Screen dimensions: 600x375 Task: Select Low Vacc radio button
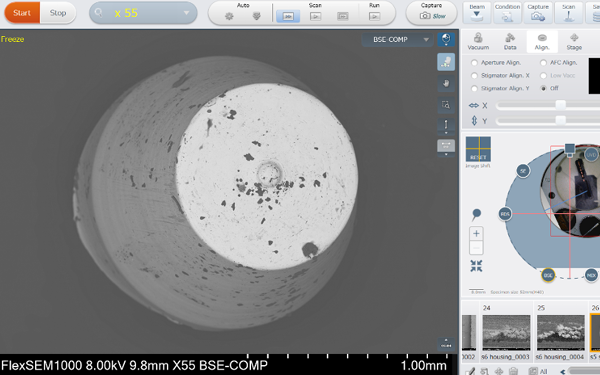coord(543,75)
